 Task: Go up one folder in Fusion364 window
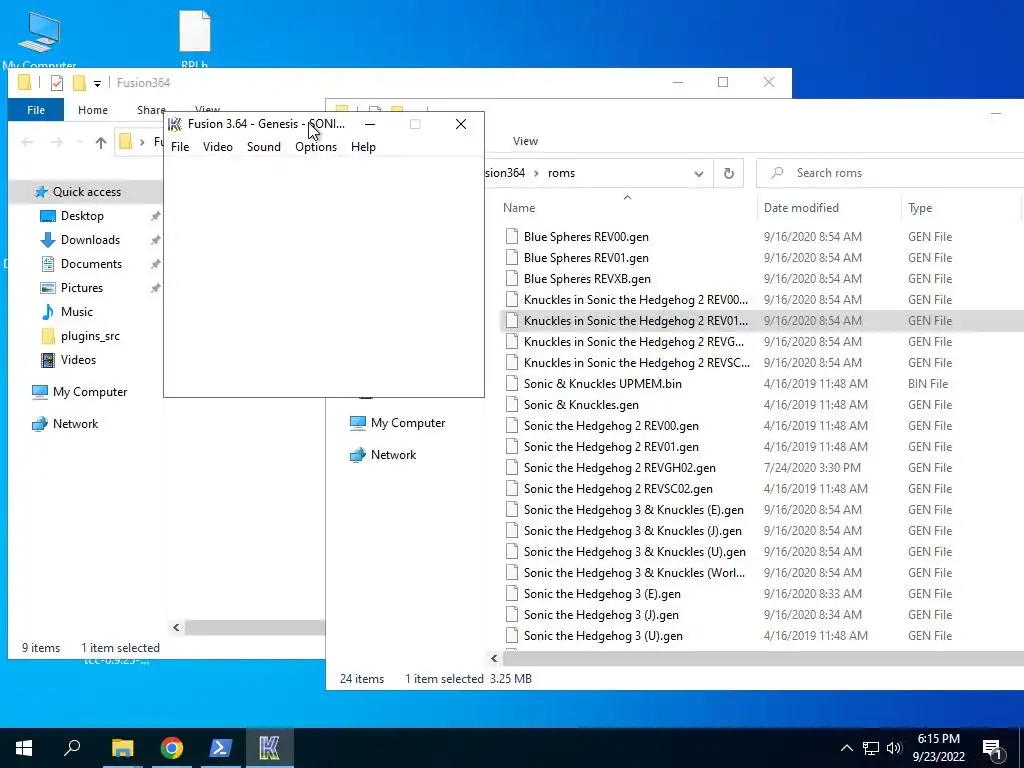101,142
